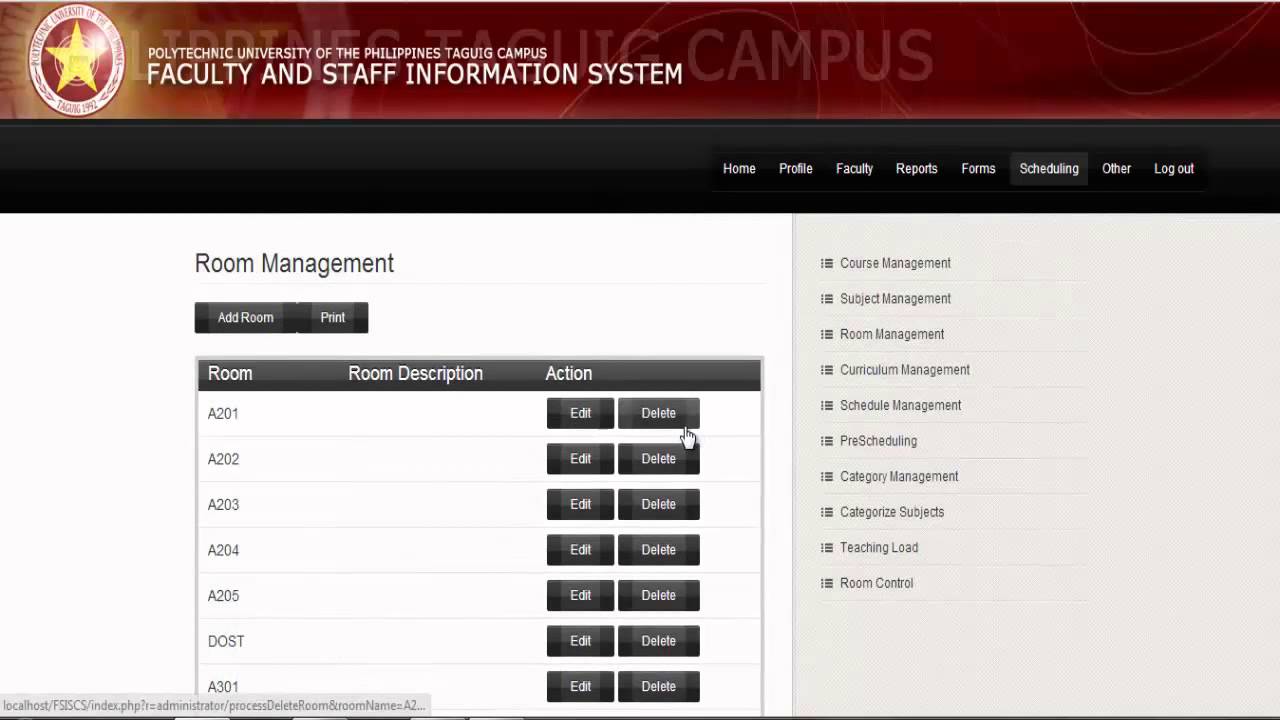Delete the DOST room
Image resolution: width=1280 pixels, height=720 pixels.
click(x=658, y=641)
